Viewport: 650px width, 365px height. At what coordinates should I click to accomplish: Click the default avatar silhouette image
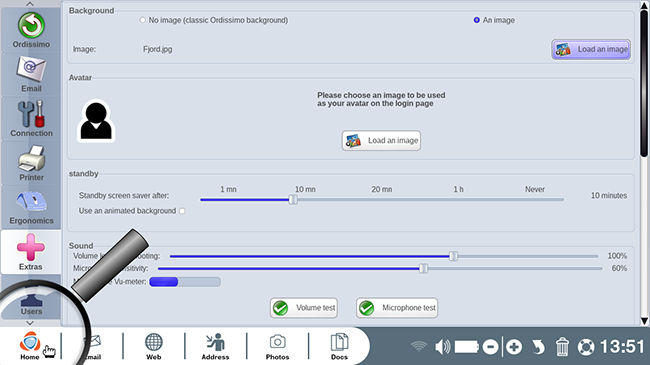click(x=96, y=121)
